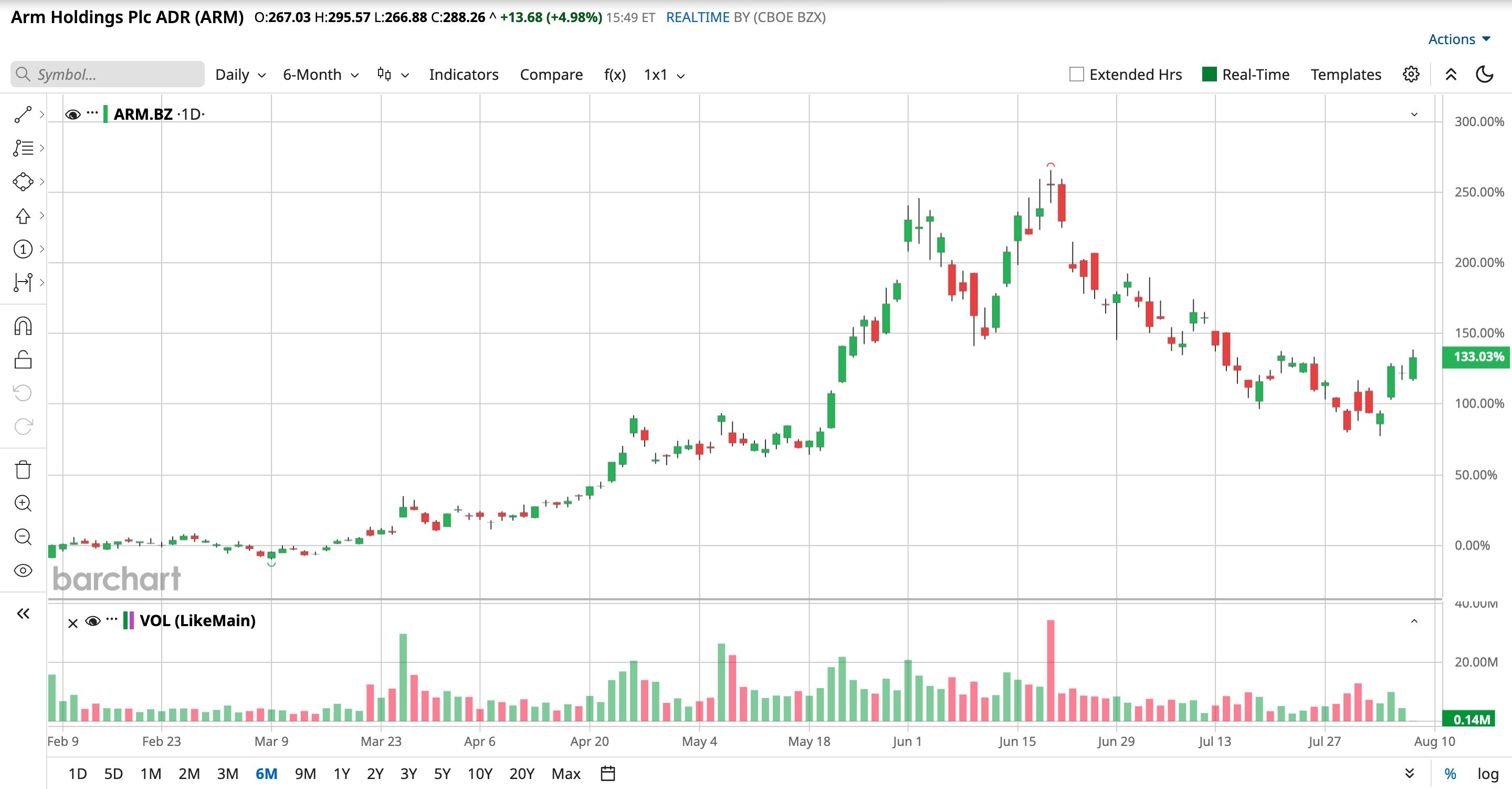This screenshot has height=789, width=1512.
Task: Delete drawings with the trash icon
Action: (23, 470)
